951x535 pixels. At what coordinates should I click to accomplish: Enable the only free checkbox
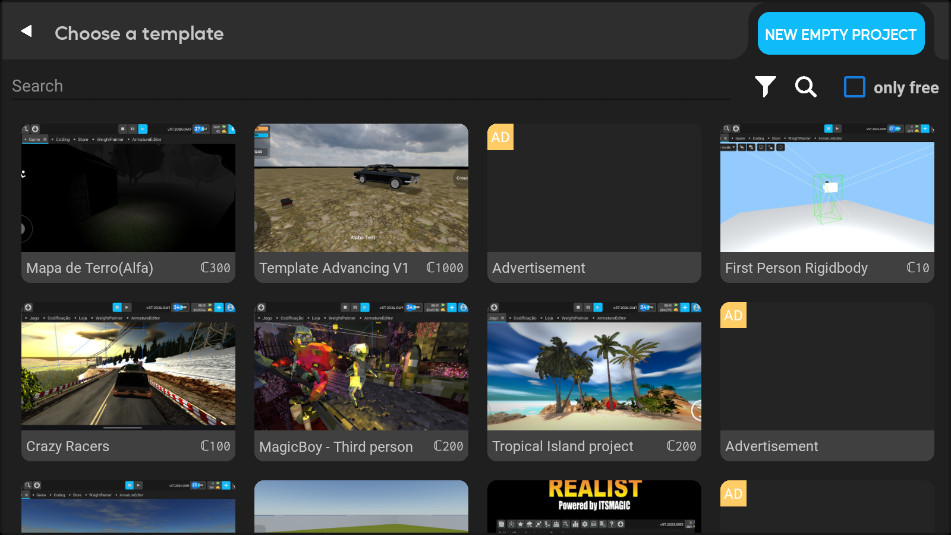click(854, 87)
